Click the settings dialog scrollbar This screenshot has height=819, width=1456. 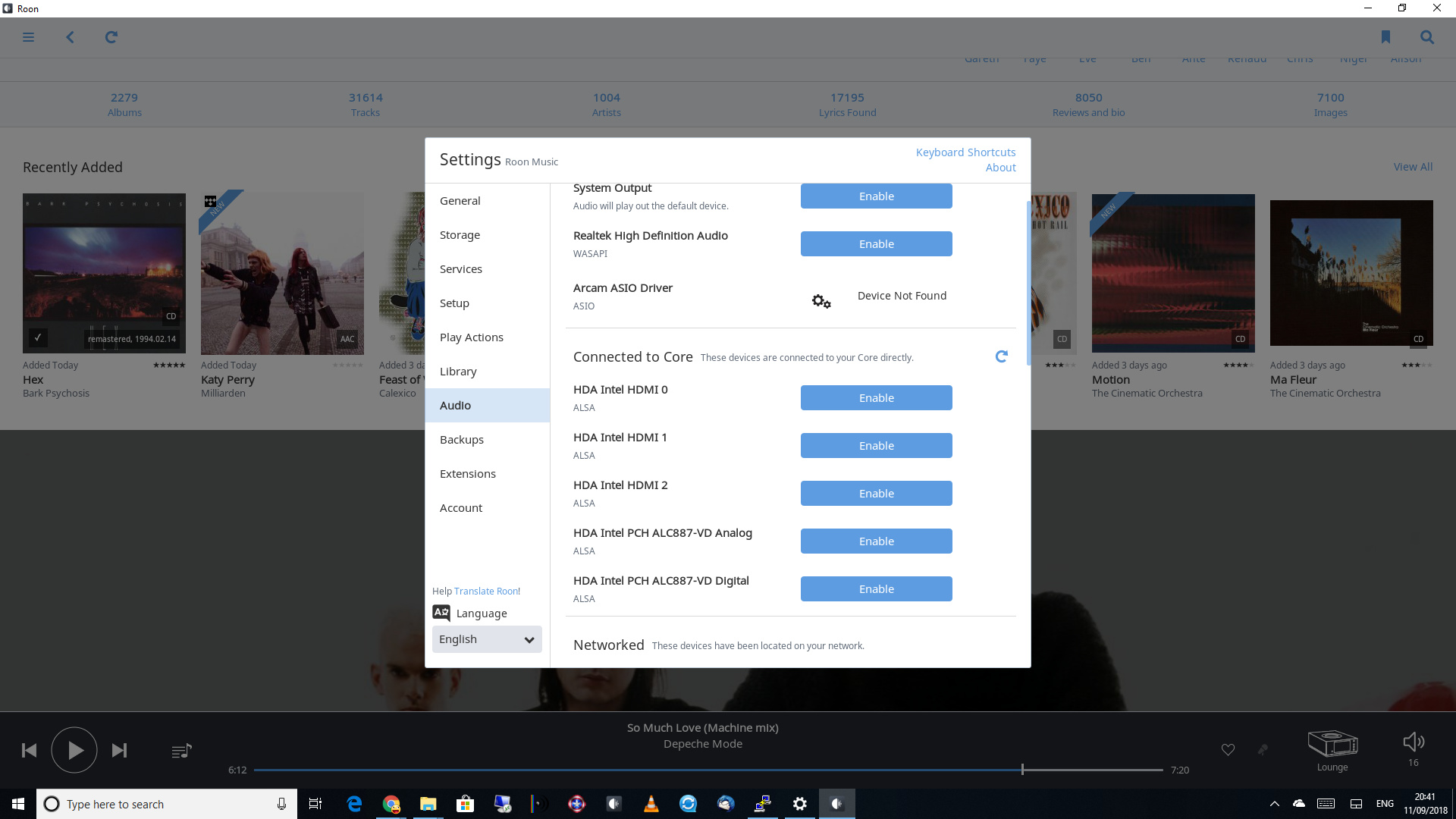(1028, 283)
